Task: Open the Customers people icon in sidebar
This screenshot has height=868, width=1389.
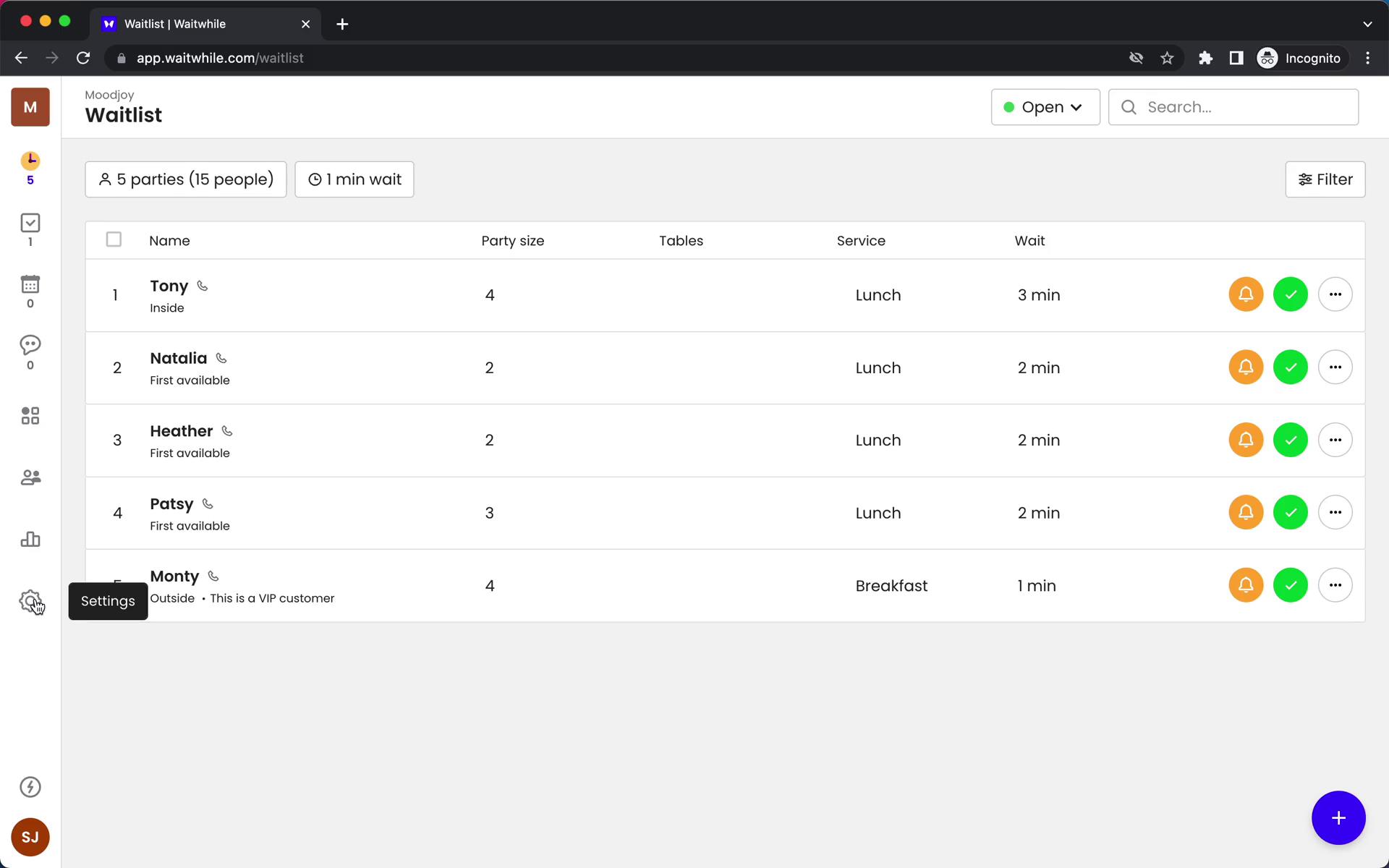Action: 30,477
